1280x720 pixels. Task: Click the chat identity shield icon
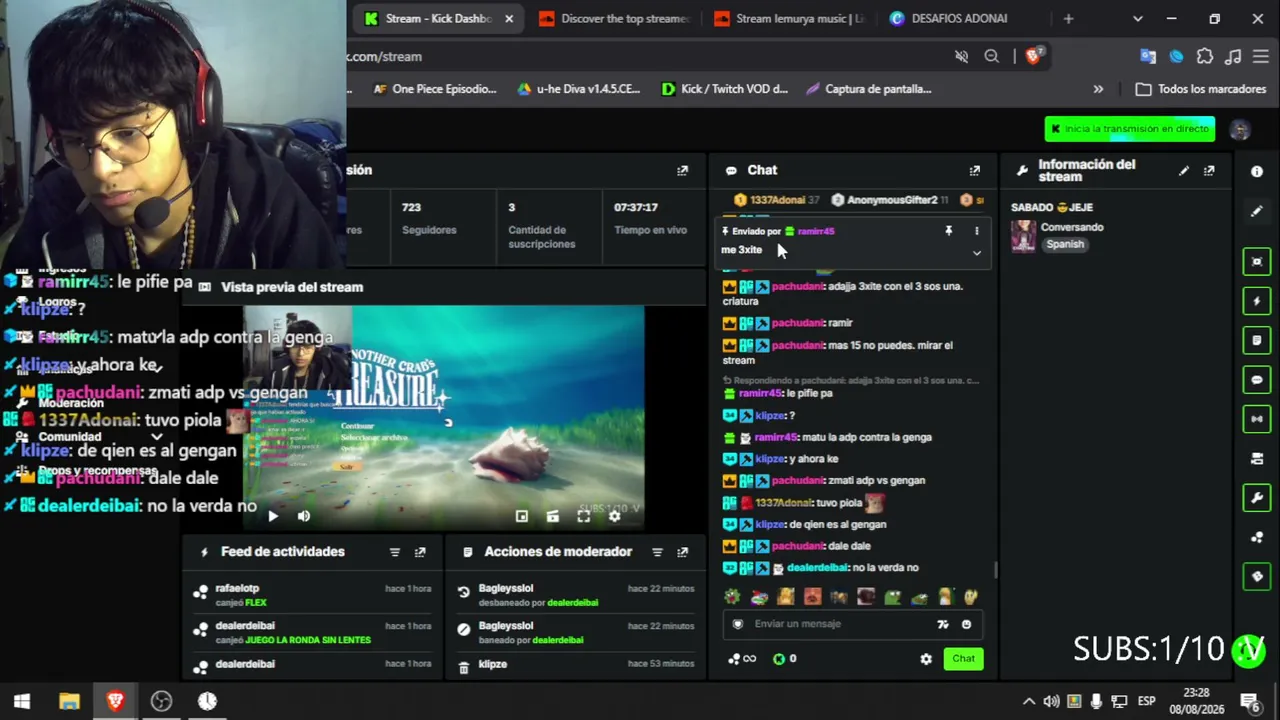(x=738, y=624)
